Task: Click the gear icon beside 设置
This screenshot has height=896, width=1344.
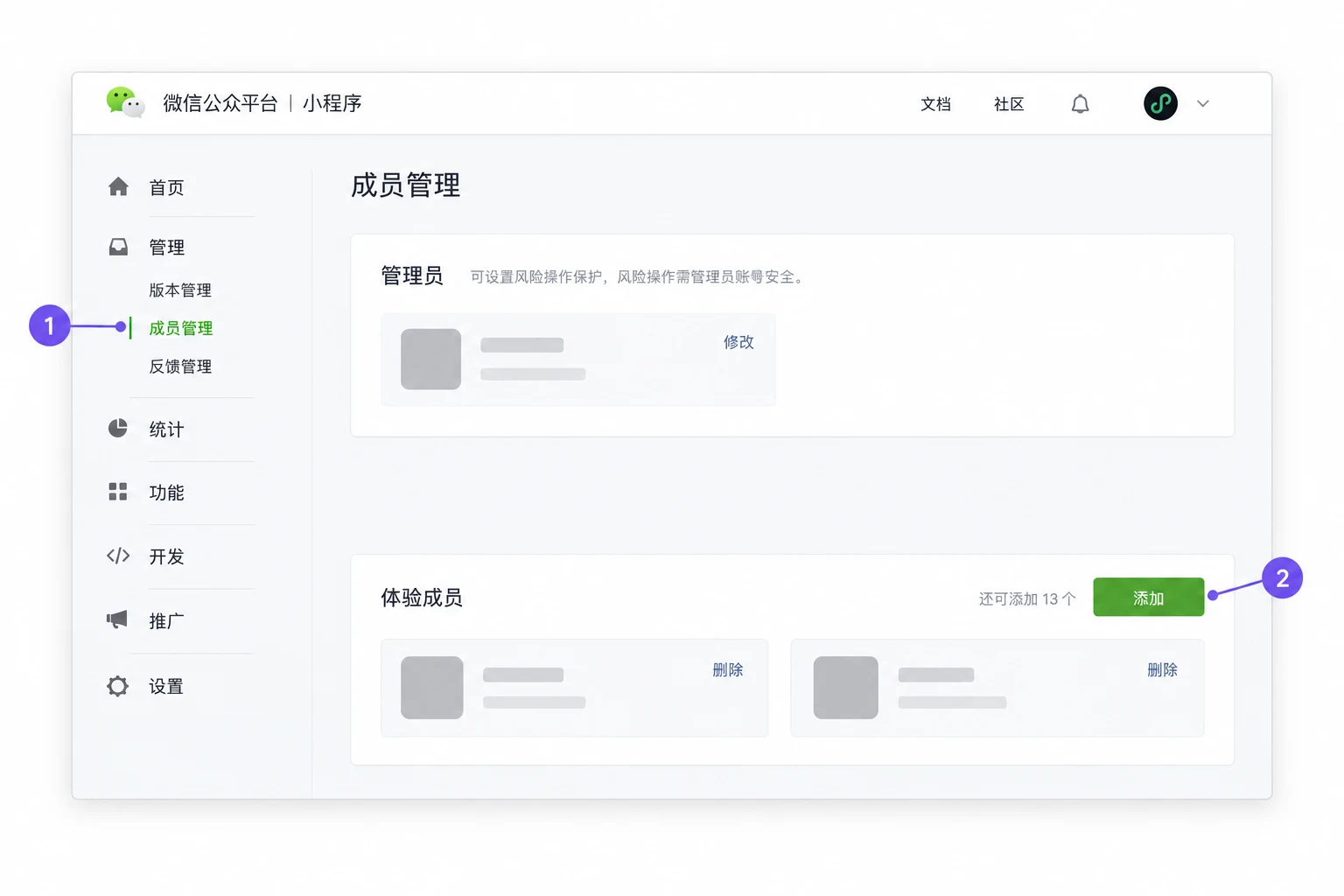Action: pyautogui.click(x=117, y=686)
